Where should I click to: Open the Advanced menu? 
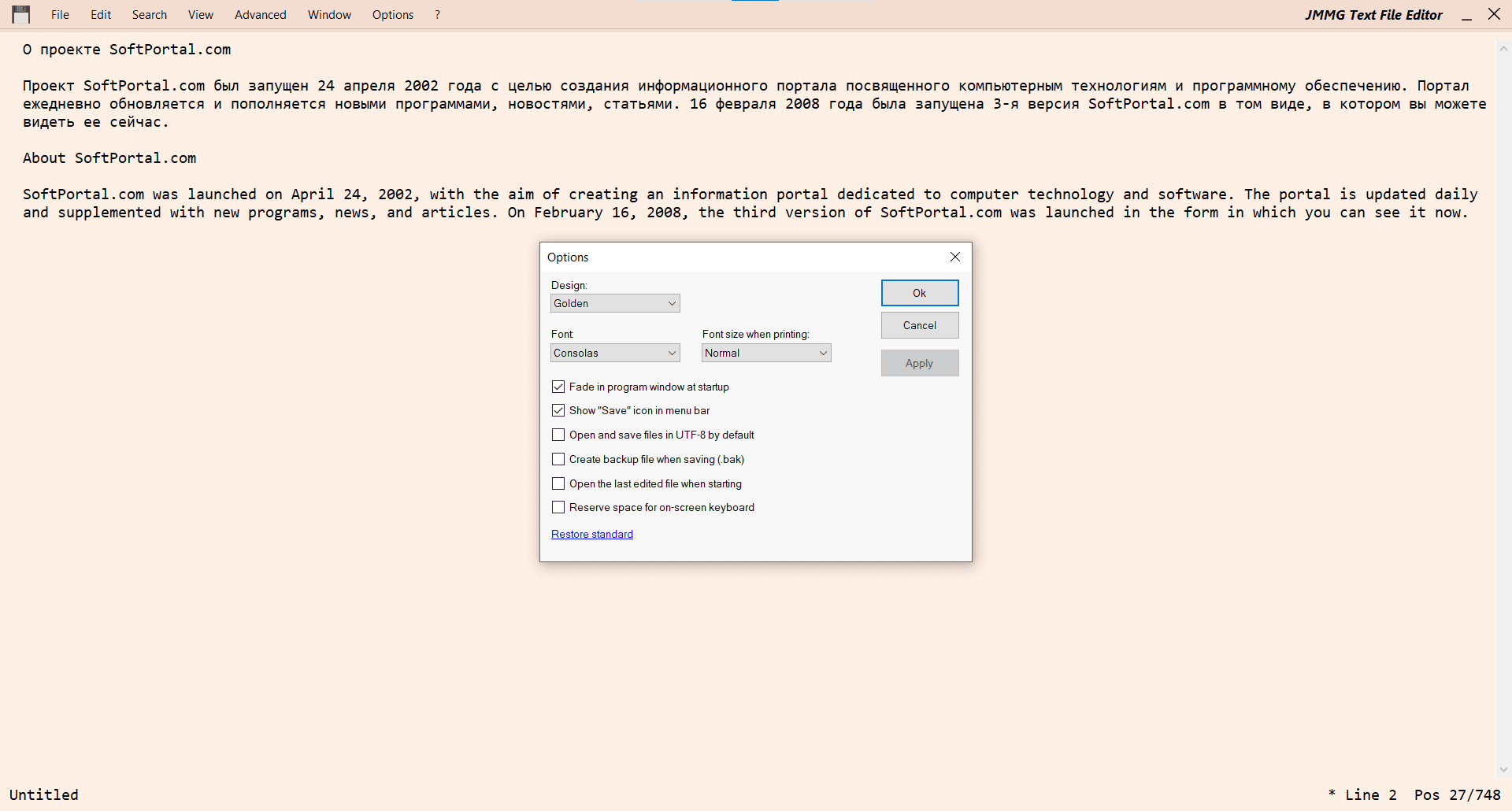[x=261, y=15]
